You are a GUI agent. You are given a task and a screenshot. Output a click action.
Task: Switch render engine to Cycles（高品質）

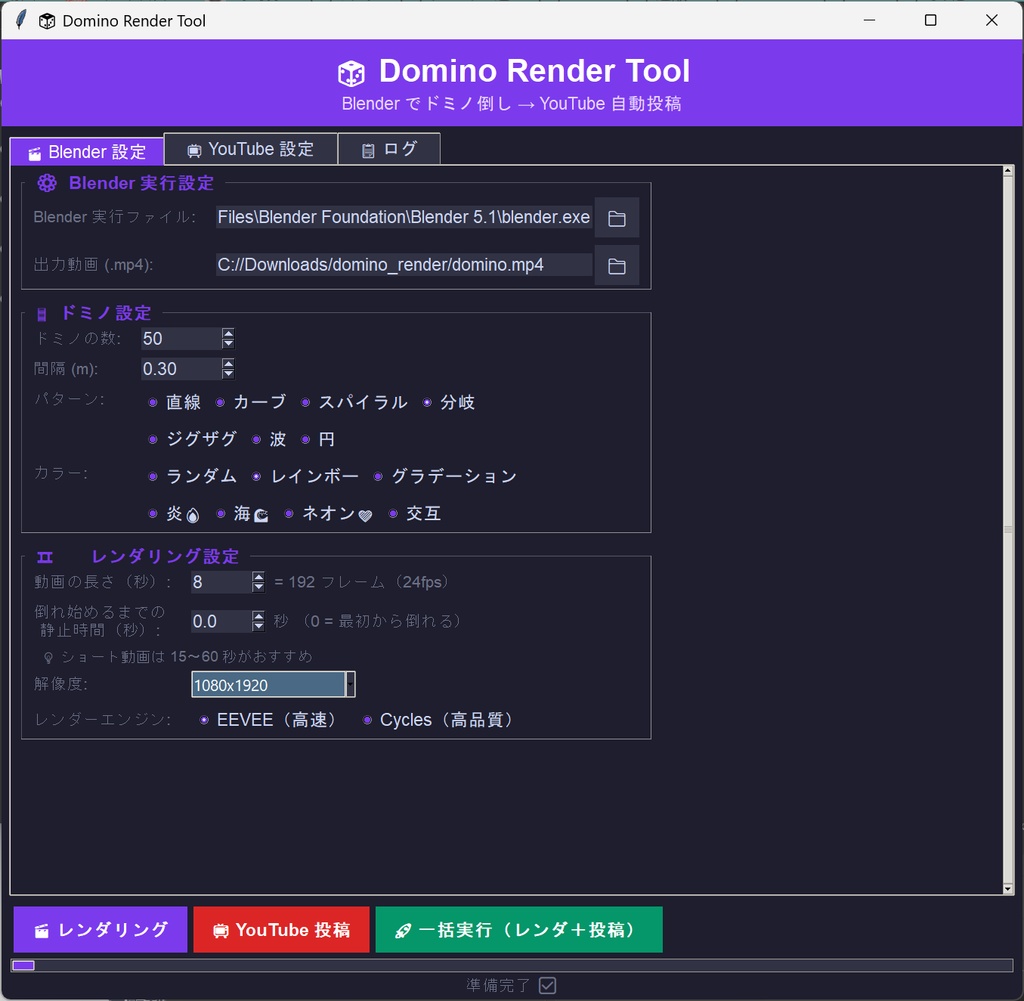(368, 719)
